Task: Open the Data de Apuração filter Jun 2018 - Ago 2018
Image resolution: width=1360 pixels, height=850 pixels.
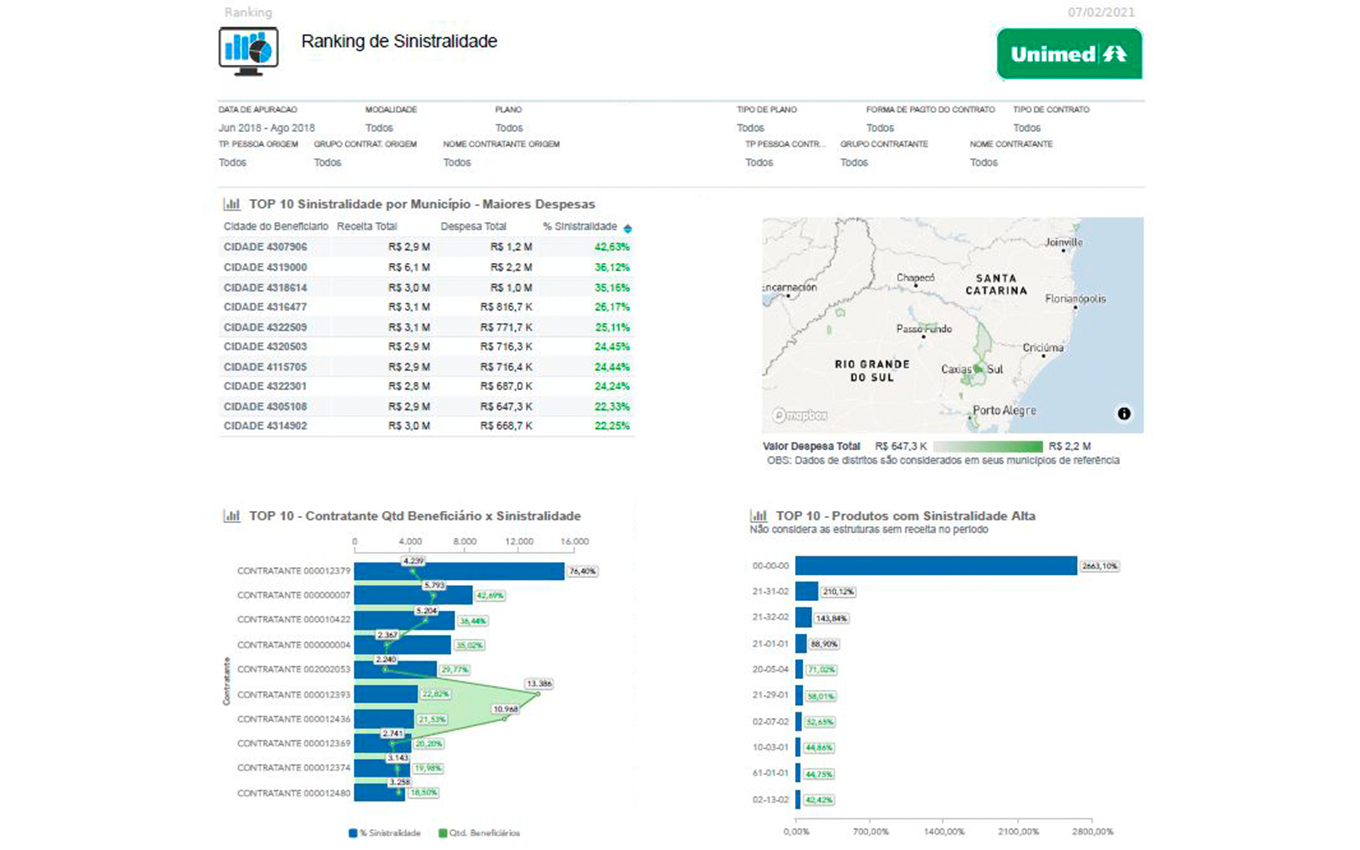Action: click(266, 128)
